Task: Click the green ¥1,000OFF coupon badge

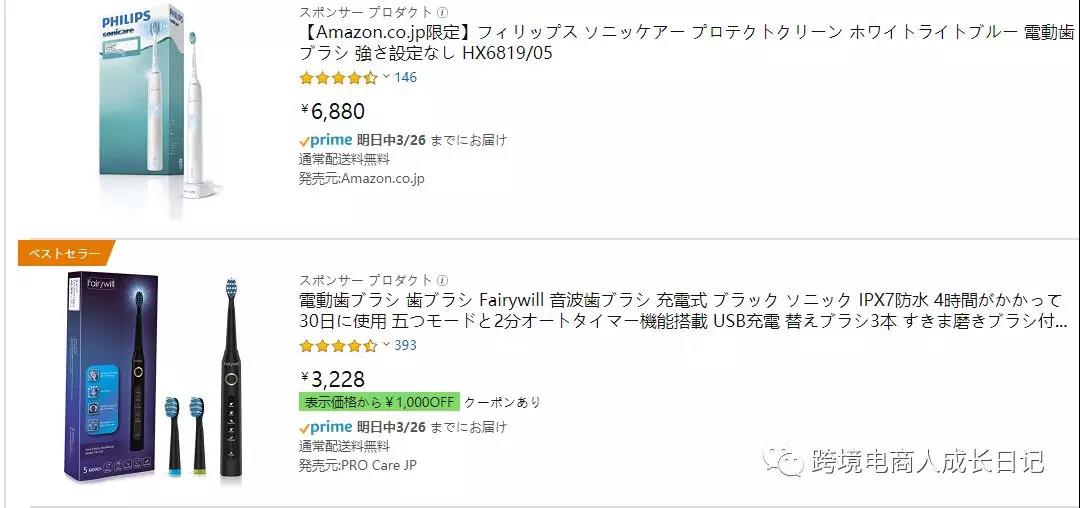Action: [x=379, y=402]
